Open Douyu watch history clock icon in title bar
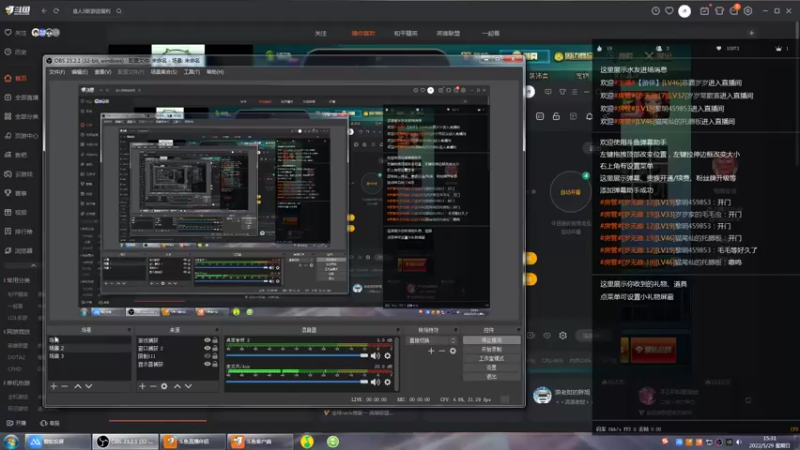 656,11
